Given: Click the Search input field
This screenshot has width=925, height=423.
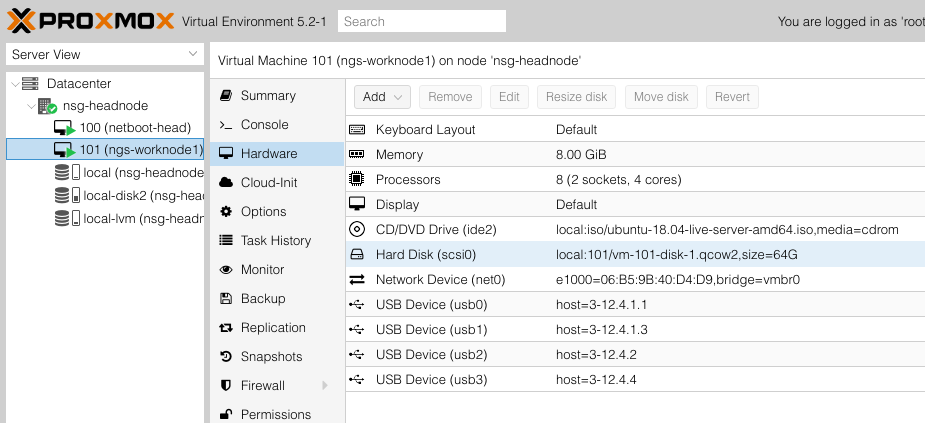Looking at the screenshot, I should (421, 21).
